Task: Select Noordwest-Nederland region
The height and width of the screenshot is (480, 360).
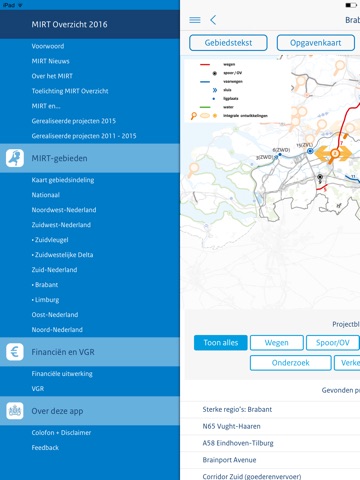Action: pyautogui.click(x=64, y=210)
